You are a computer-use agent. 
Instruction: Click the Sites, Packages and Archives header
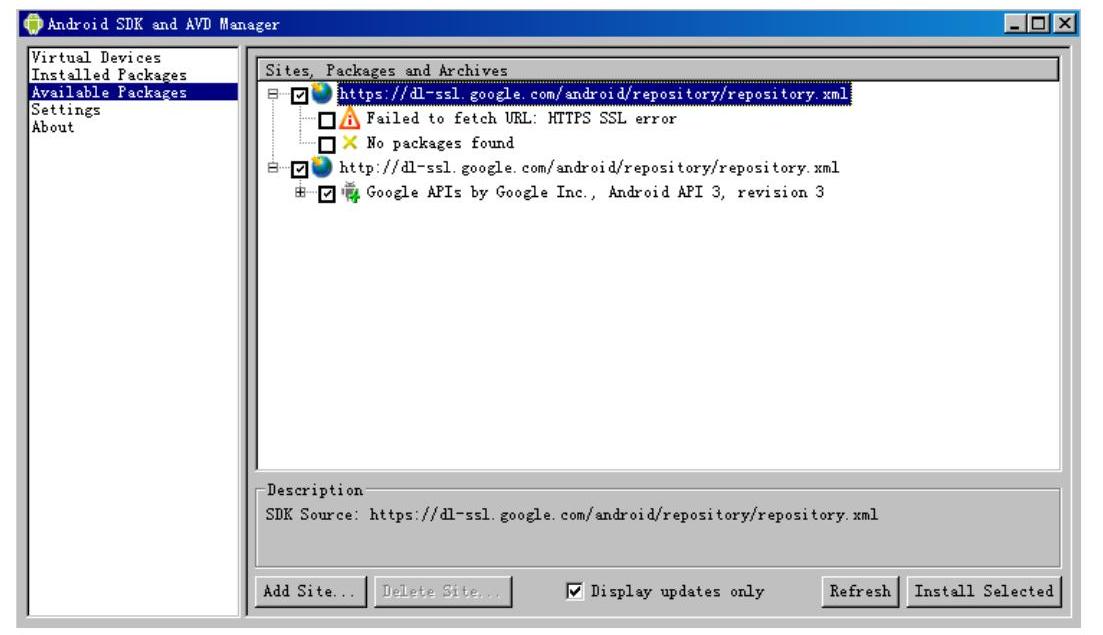658,70
